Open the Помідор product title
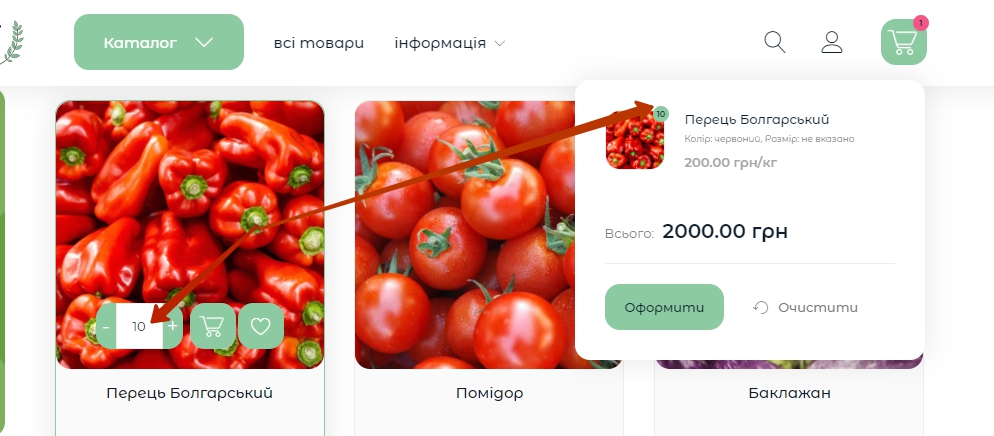 click(x=489, y=393)
